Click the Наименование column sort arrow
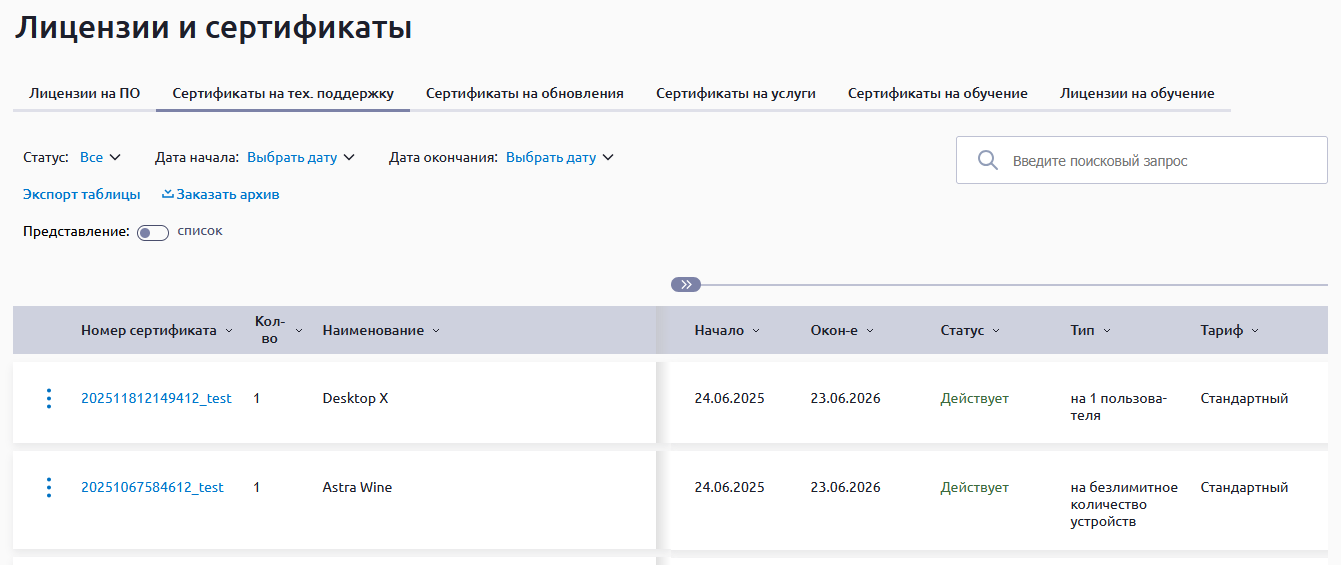The width and height of the screenshot is (1341, 565). 436,331
